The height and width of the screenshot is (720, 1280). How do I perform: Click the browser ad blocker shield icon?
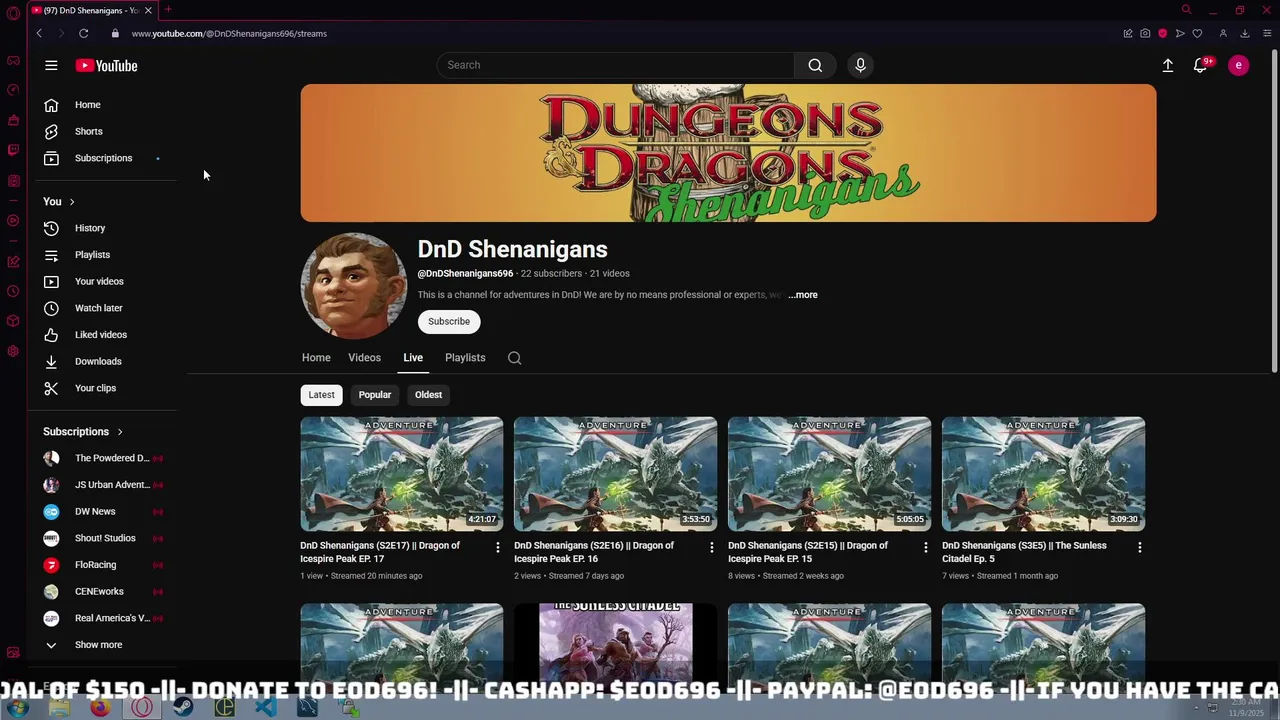coord(1162,33)
